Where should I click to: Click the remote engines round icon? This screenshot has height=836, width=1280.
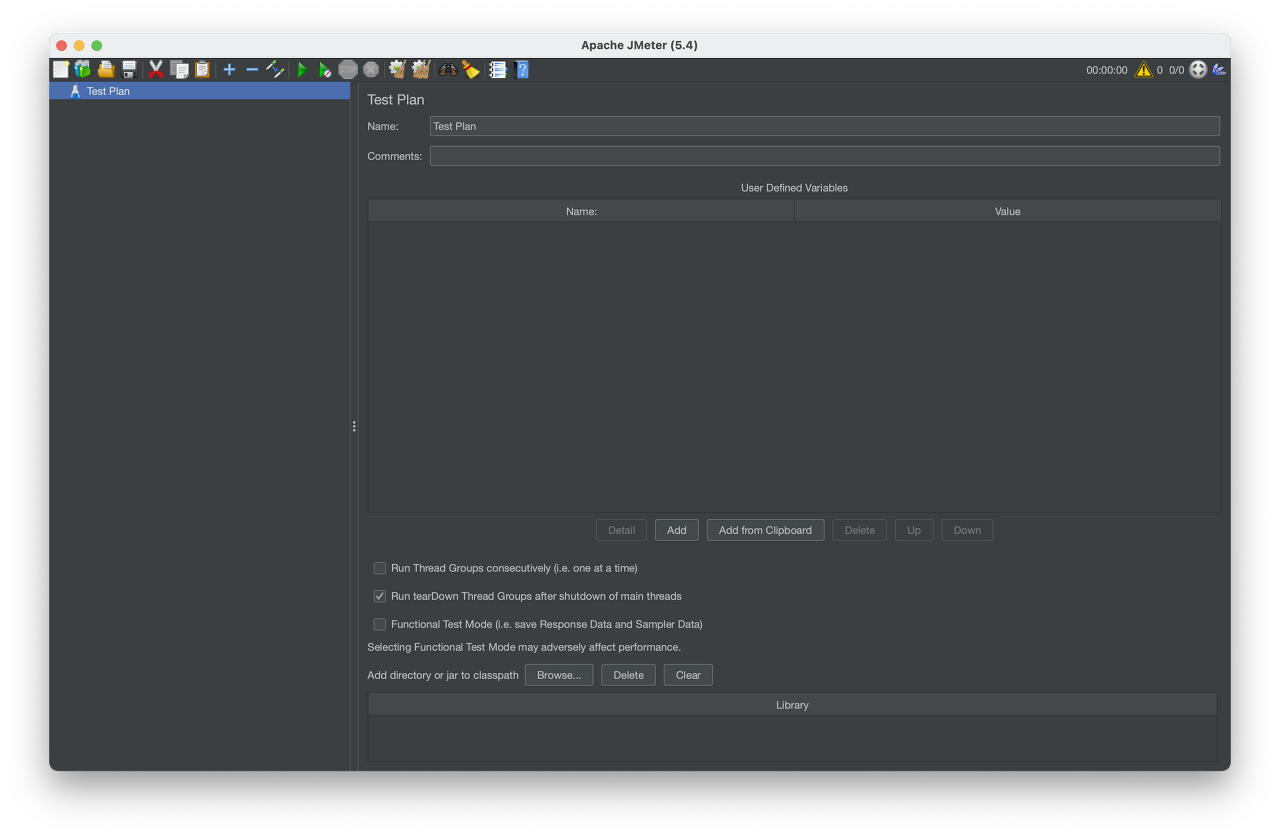coord(1198,70)
